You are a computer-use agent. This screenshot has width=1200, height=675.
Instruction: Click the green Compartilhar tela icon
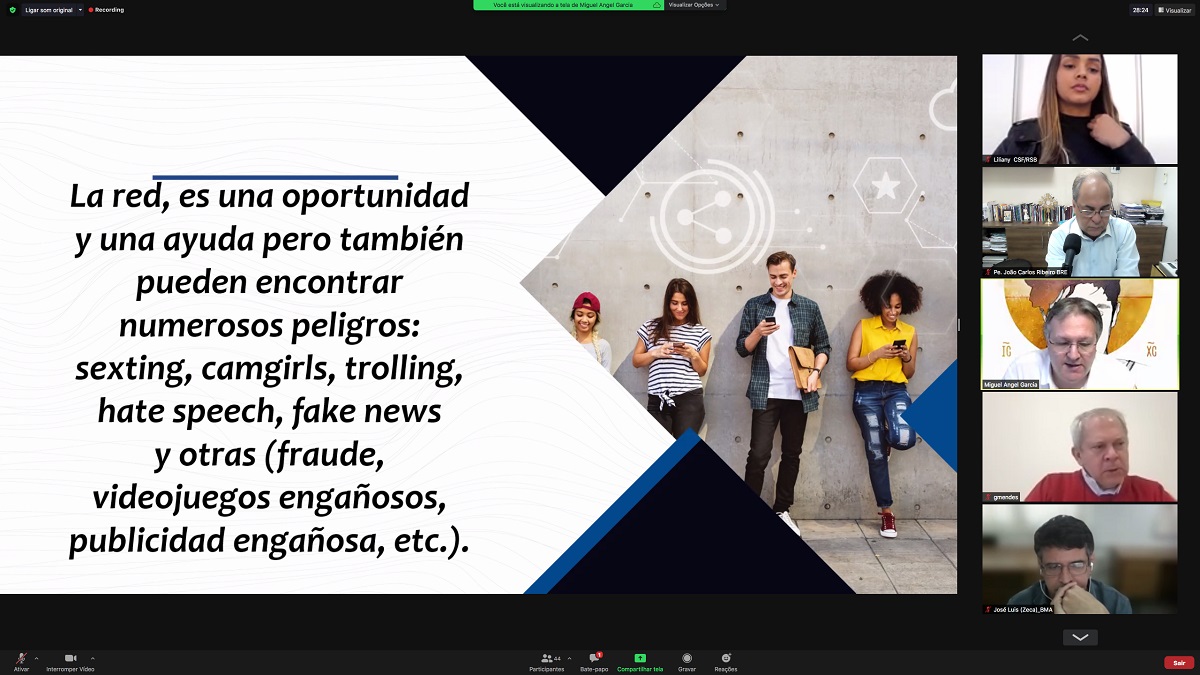(x=640, y=661)
